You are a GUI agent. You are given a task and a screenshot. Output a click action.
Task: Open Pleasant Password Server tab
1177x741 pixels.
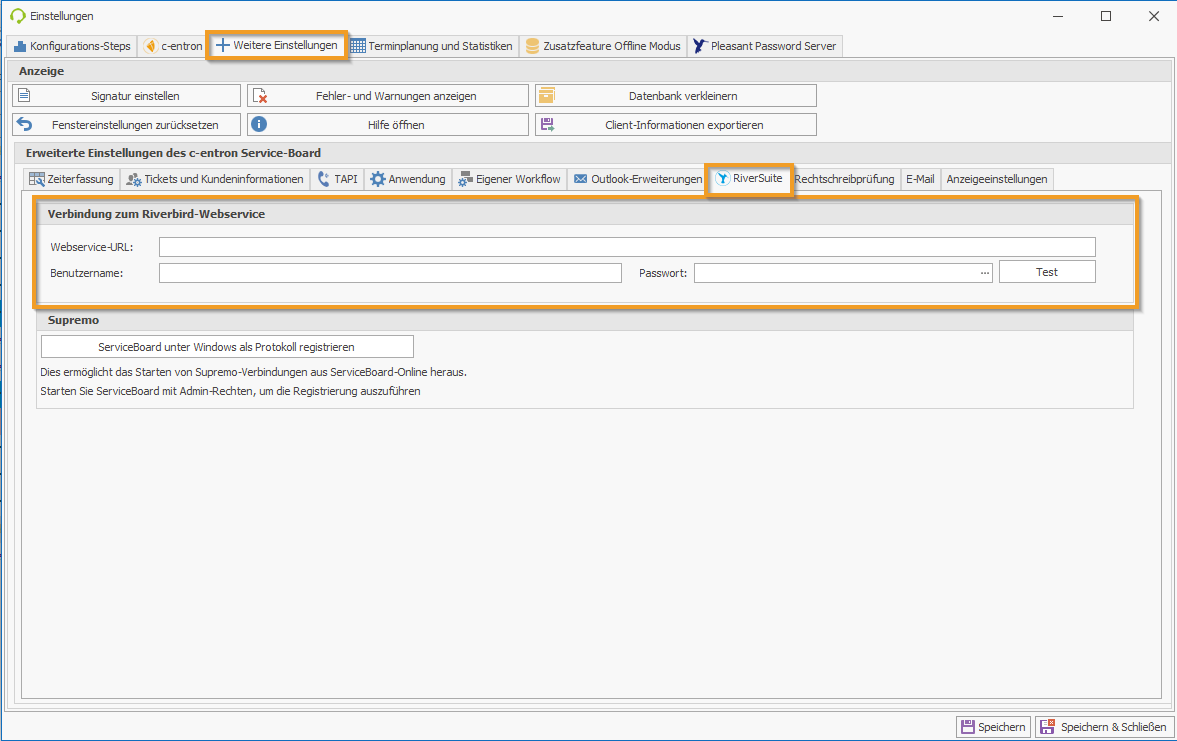click(765, 46)
